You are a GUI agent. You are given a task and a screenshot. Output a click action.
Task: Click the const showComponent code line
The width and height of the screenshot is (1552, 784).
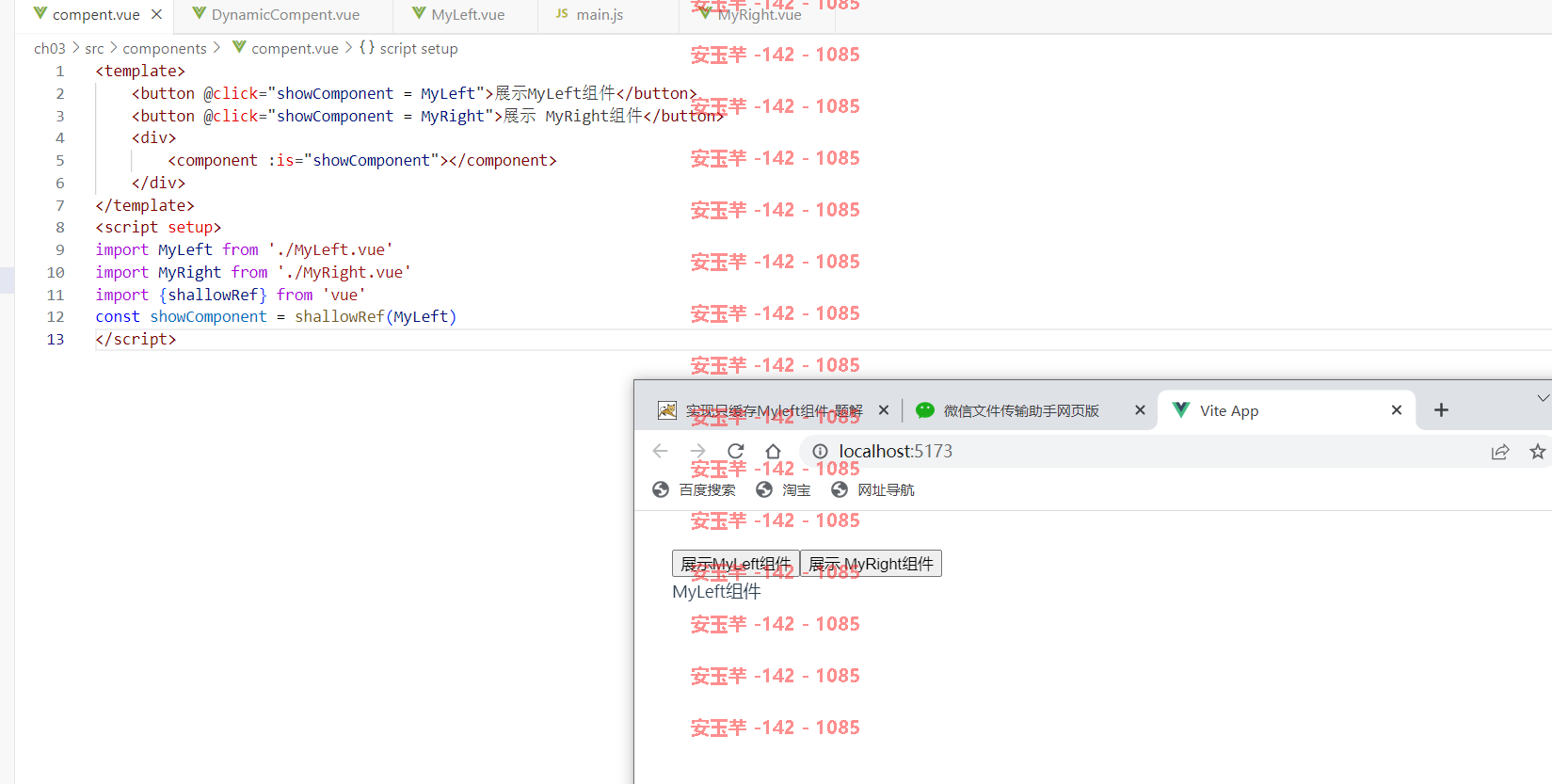click(276, 317)
